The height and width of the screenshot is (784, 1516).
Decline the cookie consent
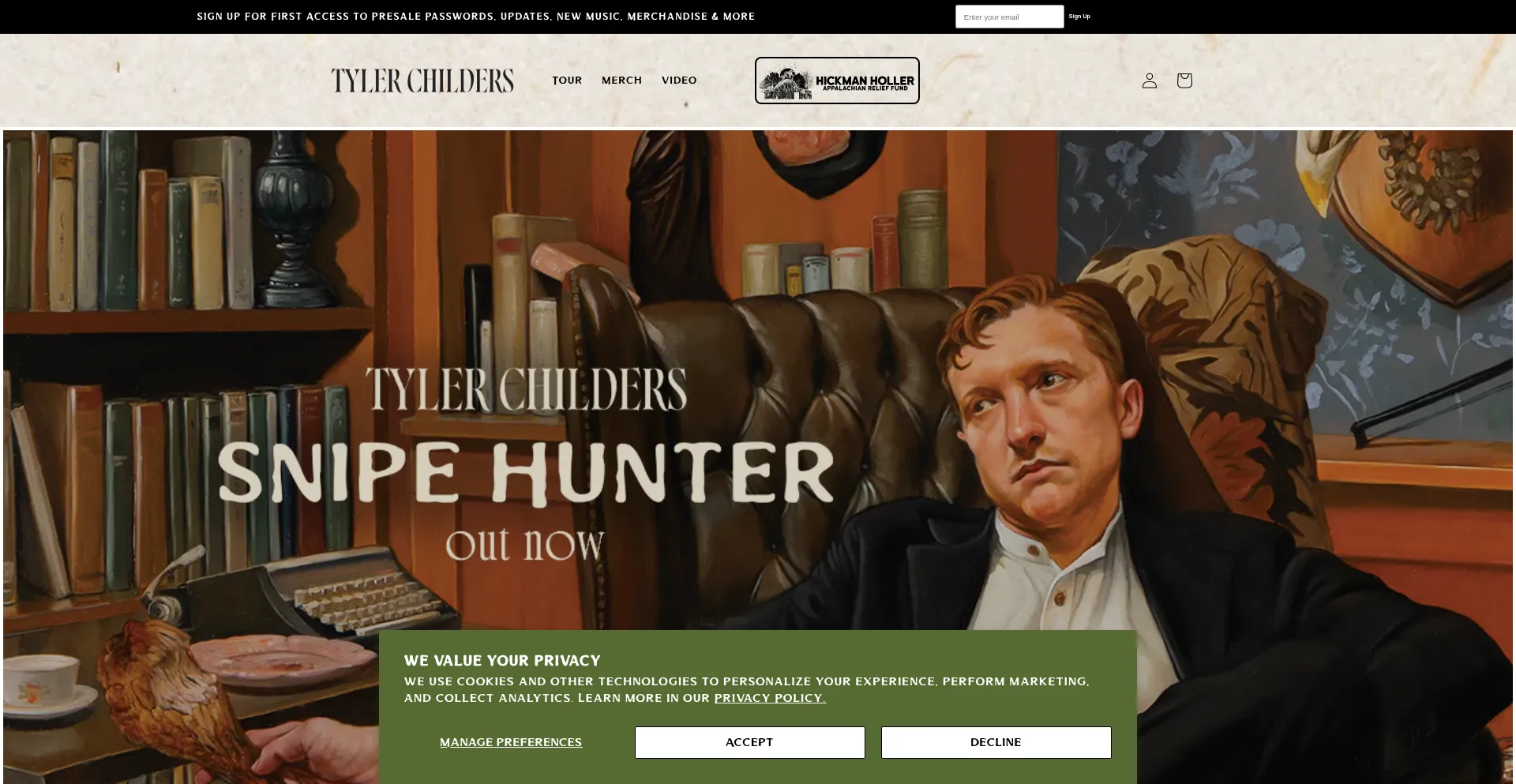pos(996,742)
